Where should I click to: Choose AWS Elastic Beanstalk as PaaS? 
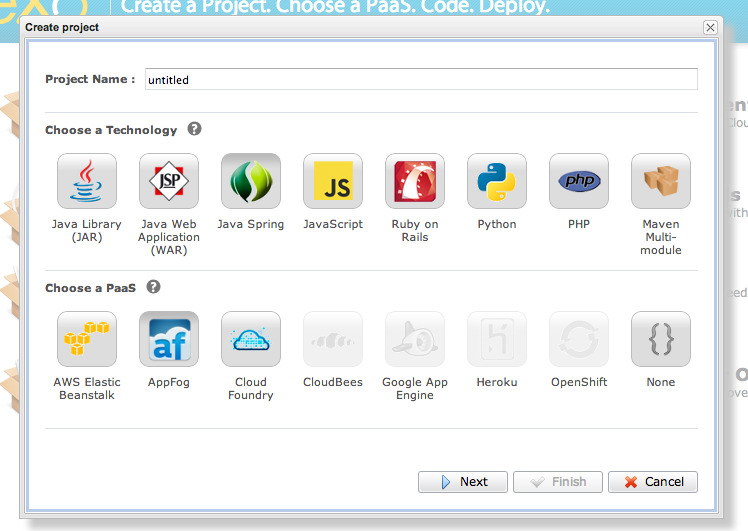pyautogui.click(x=87, y=339)
